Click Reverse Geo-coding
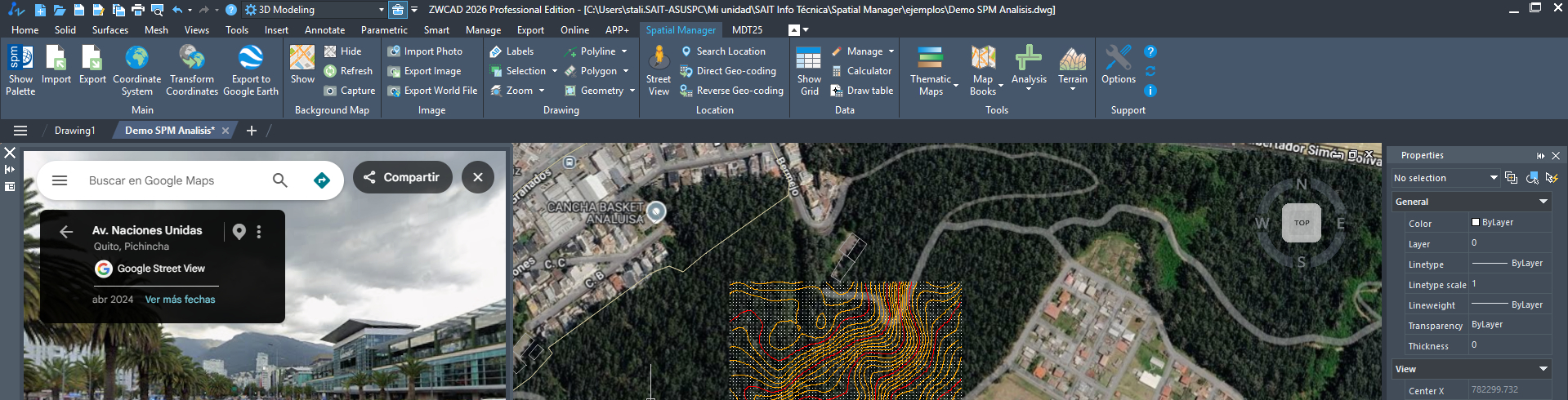1568x400 pixels. pos(731,91)
